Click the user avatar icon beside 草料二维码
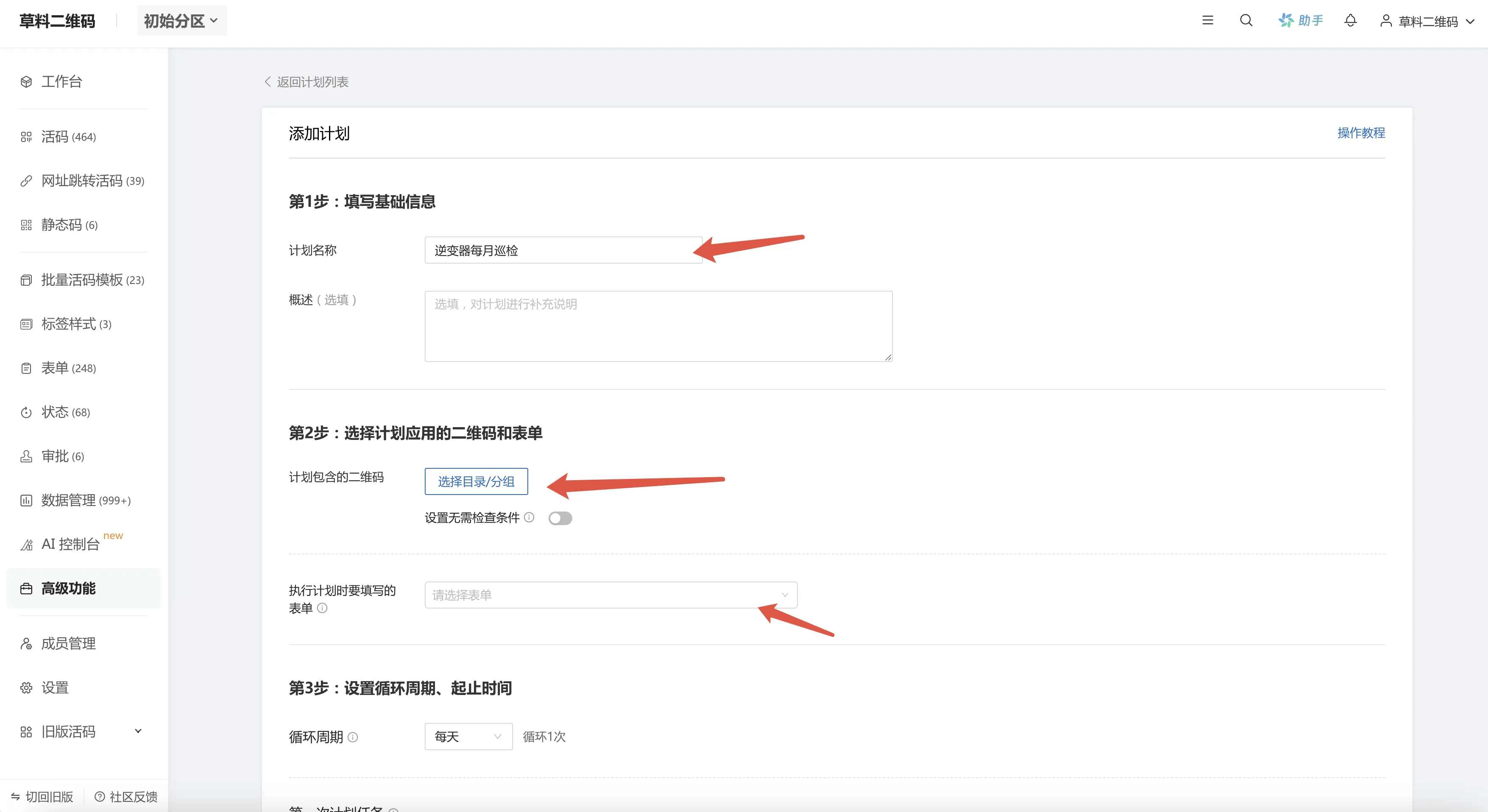The height and width of the screenshot is (812, 1488). click(1385, 21)
